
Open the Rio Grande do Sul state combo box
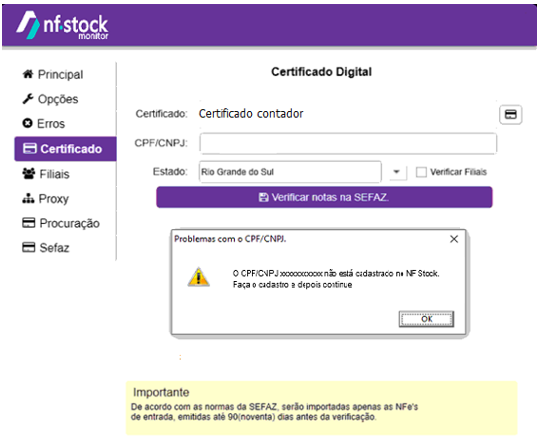(x=290, y=171)
